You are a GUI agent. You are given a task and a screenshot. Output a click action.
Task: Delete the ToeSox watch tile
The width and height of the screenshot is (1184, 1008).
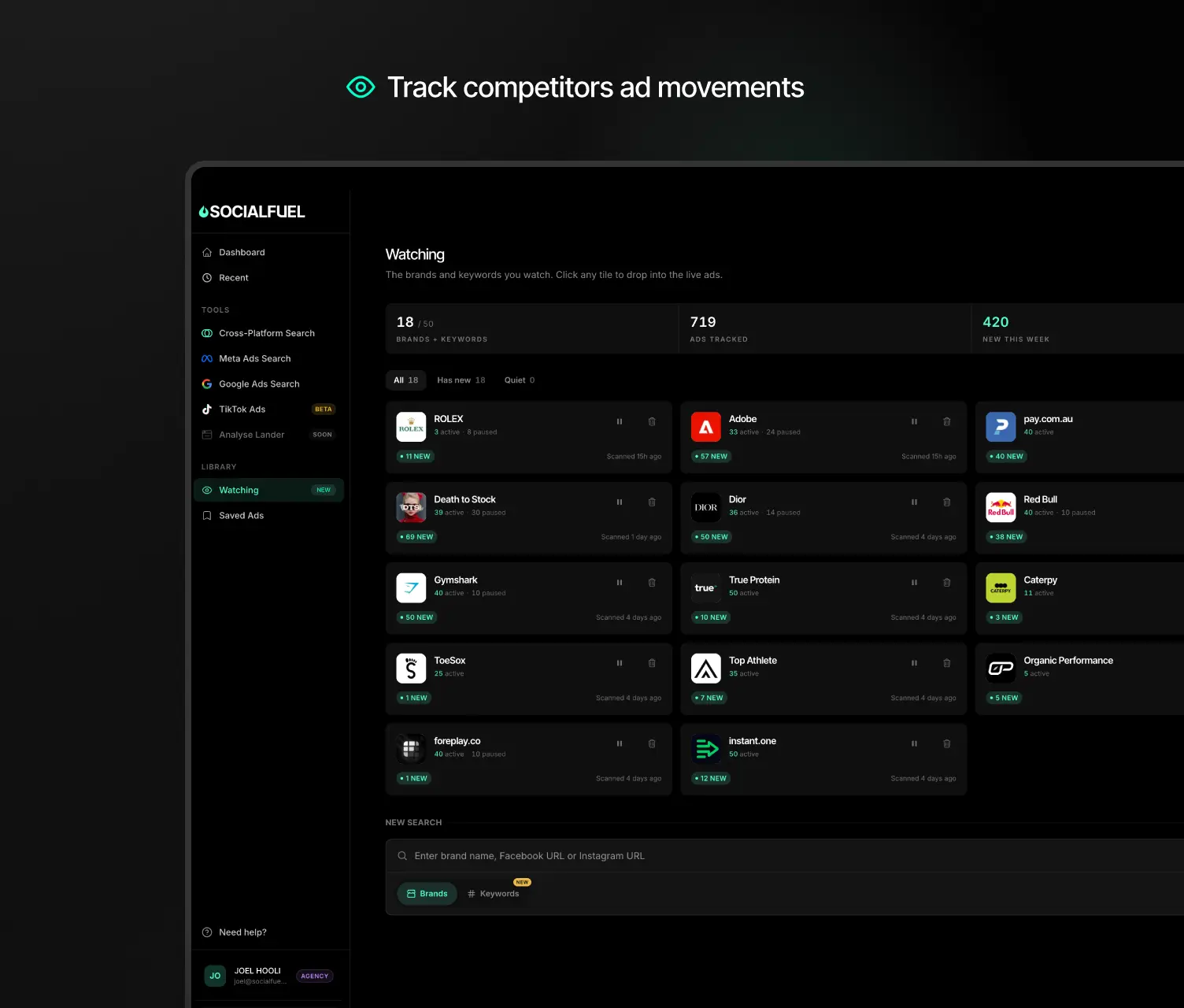point(652,663)
